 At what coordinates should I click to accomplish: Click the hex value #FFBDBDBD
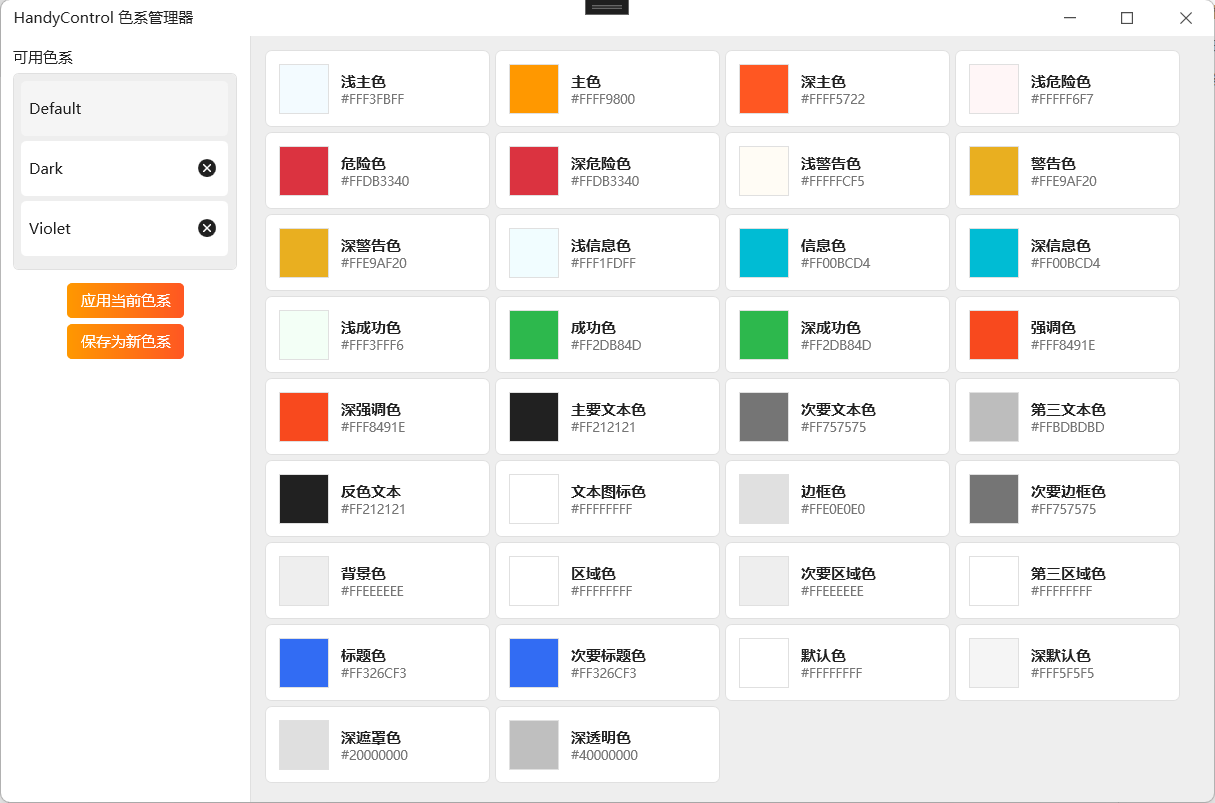tap(1068, 427)
